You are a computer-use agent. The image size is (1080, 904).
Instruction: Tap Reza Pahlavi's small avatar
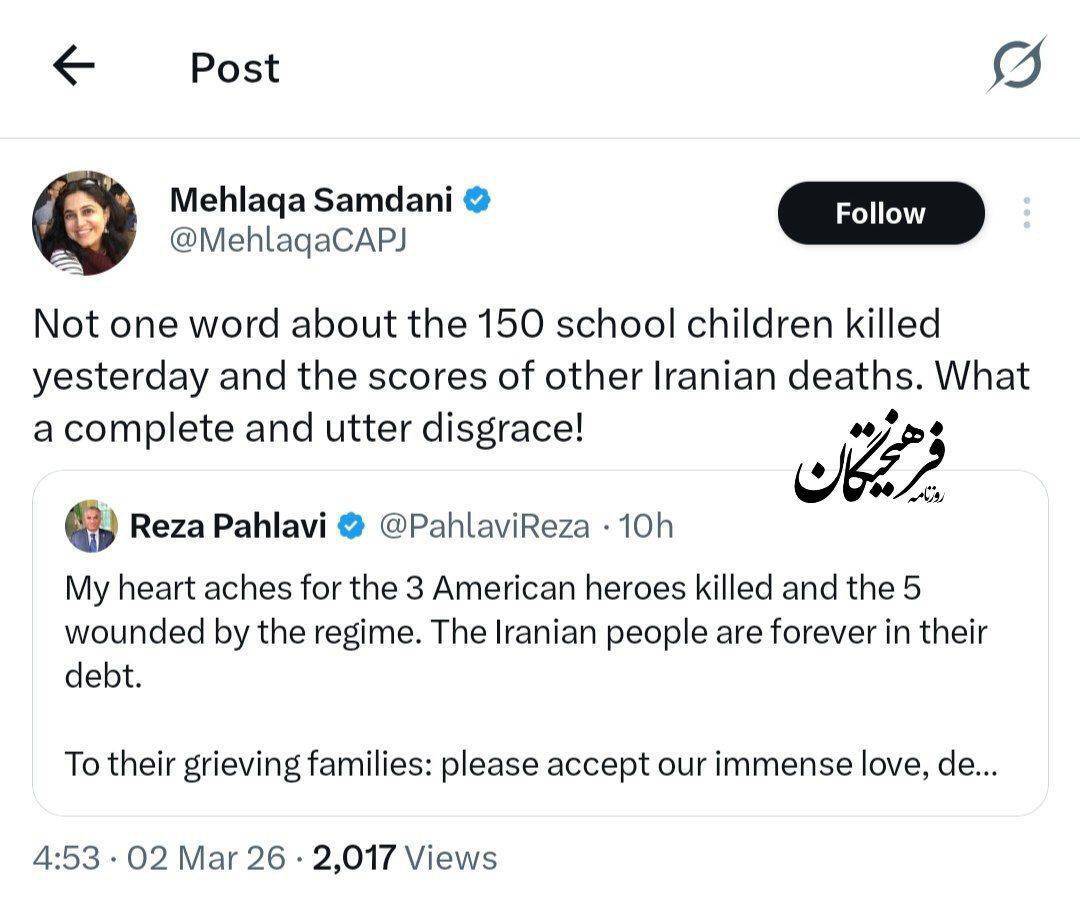tap(91, 527)
